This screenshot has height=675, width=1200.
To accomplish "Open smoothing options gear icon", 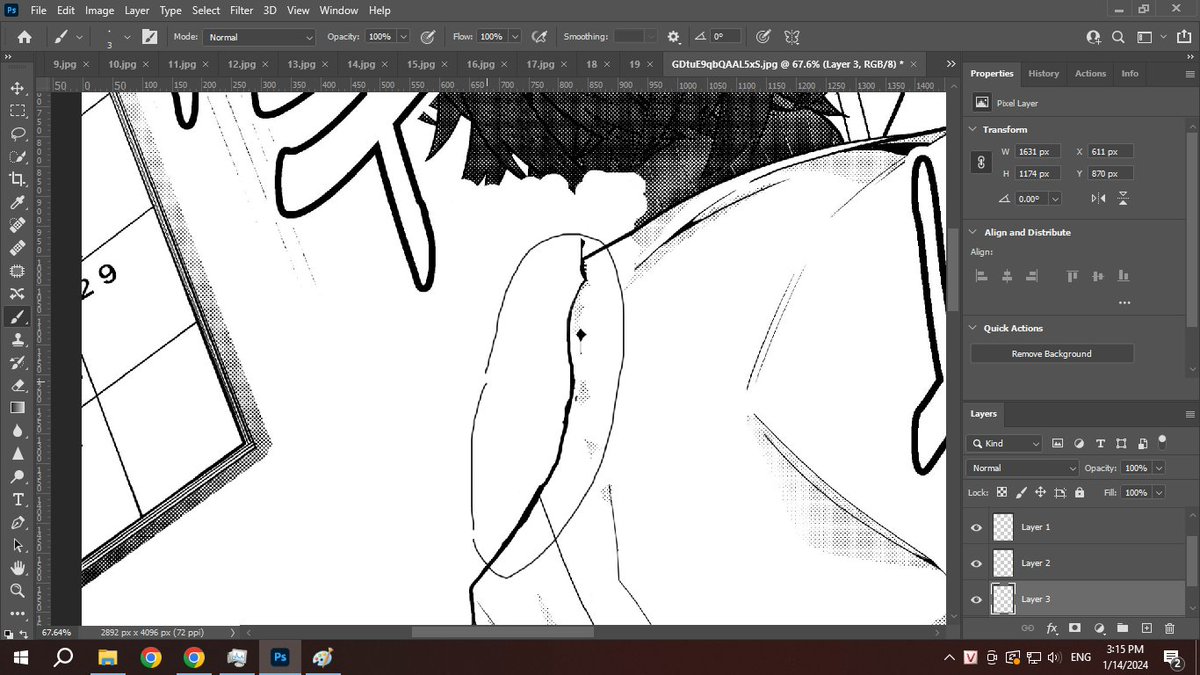I will tap(673, 37).
